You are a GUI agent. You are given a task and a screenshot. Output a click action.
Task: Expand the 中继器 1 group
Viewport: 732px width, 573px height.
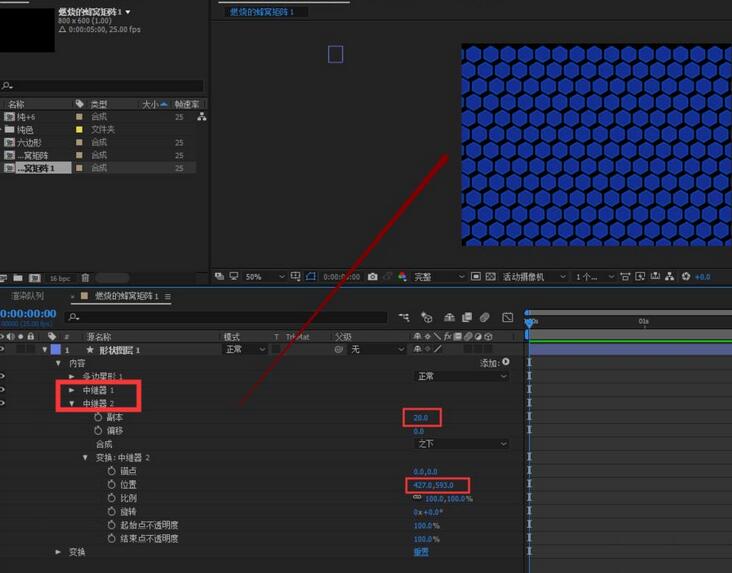point(71,390)
